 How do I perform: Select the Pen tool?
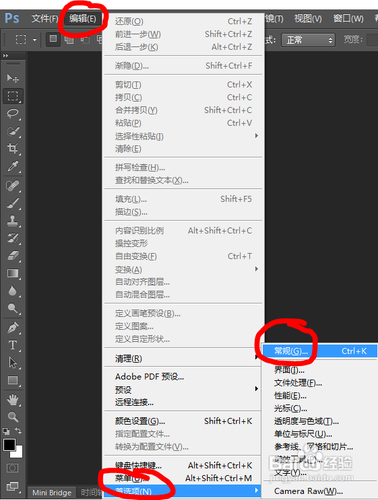pos(13,328)
